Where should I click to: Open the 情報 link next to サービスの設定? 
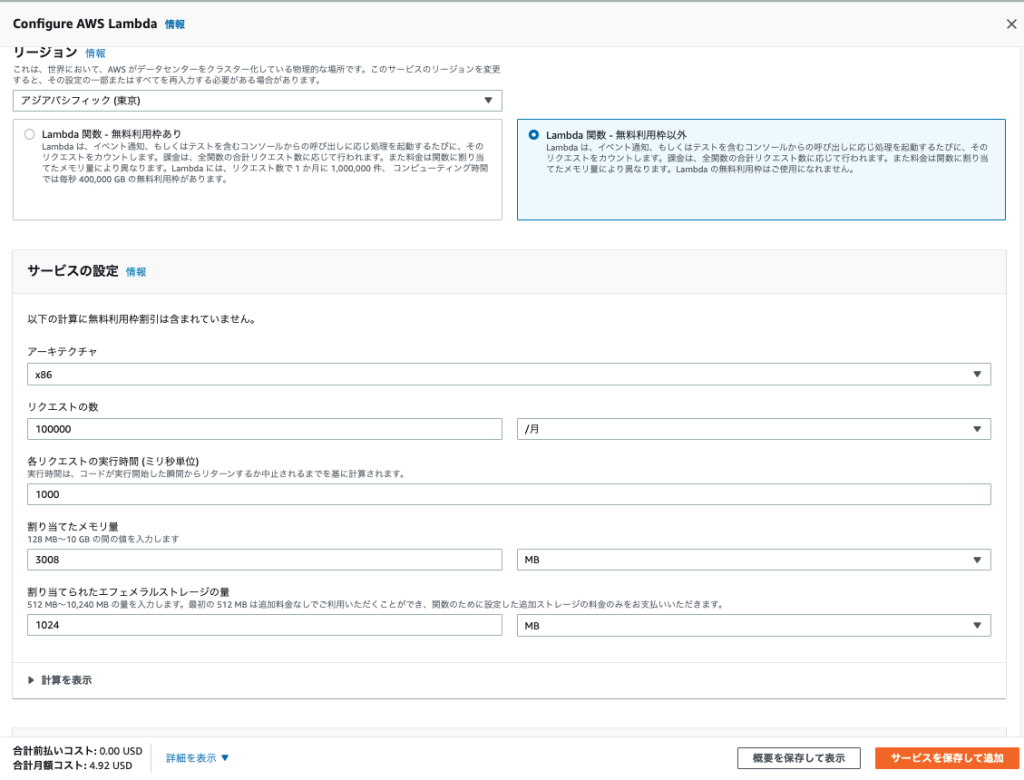[136, 272]
